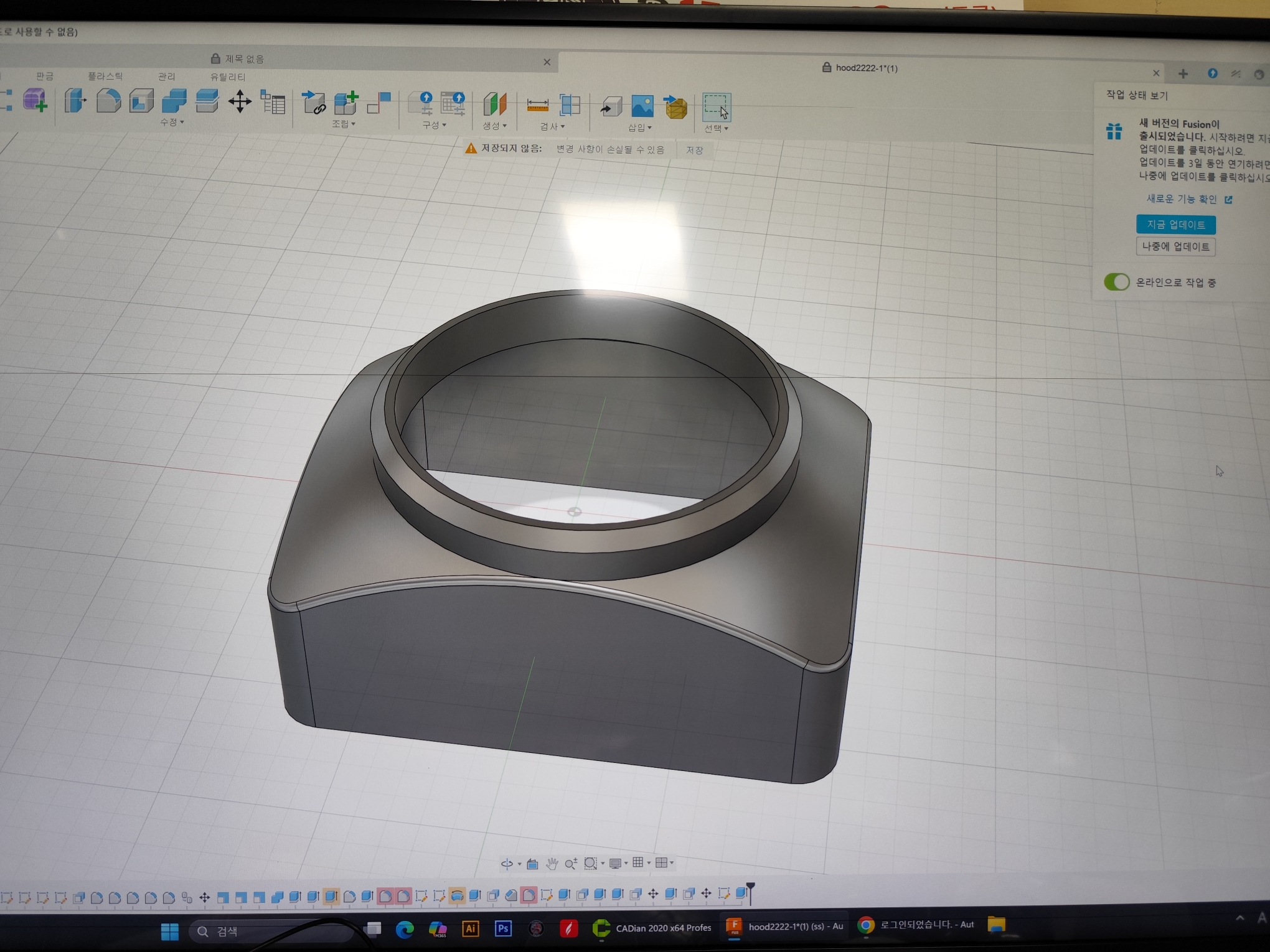The image size is (1270, 952).
Task: Activate the Move/Copy arrows tool in the ribbon
Action: (x=240, y=101)
